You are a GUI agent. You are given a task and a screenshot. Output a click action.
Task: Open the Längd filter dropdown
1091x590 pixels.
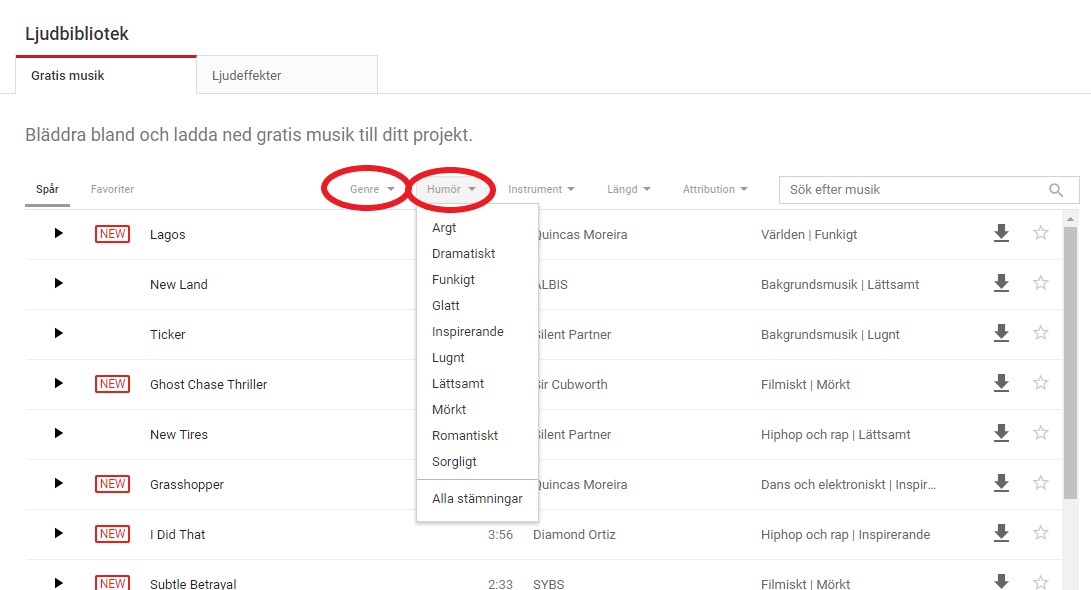(x=628, y=189)
